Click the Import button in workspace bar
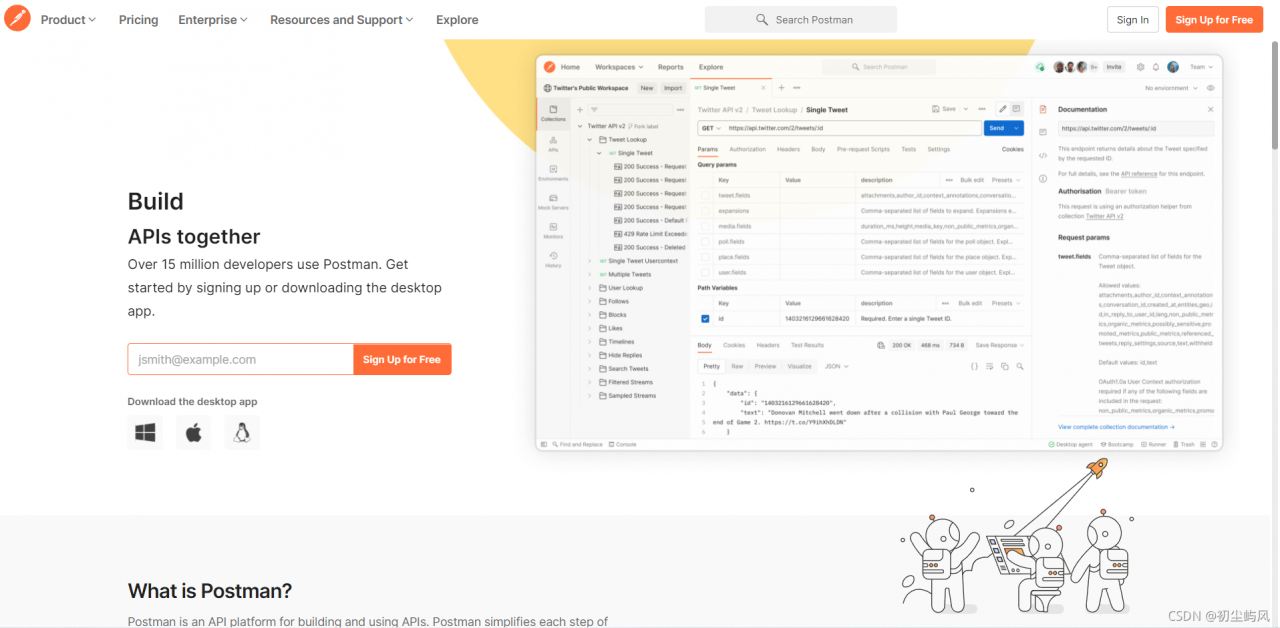Screen dimensions: 1280x628 673,88
